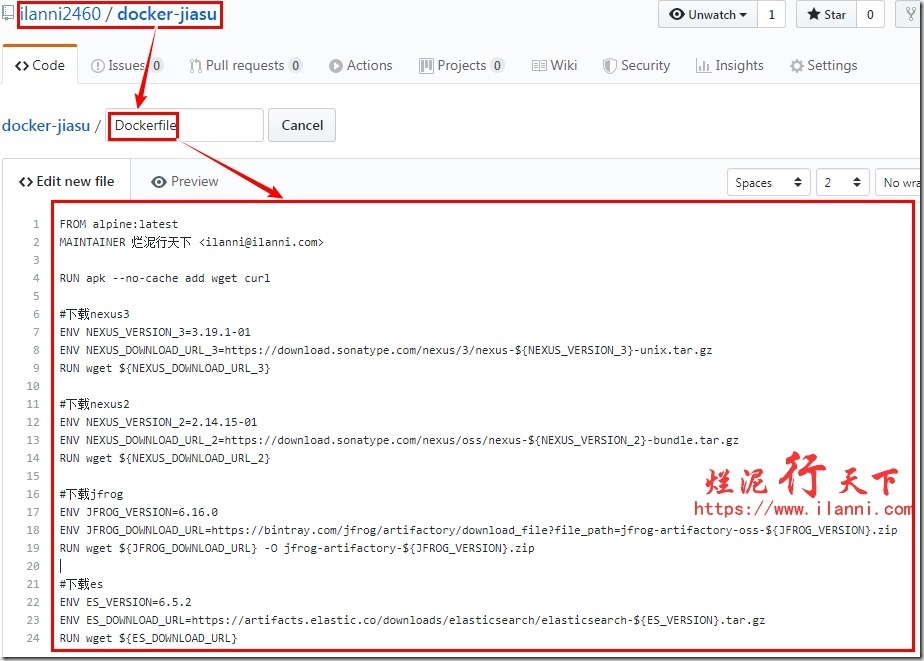Expand the No wrap mode dropdown
Screen dimensions: 924x661
click(899, 182)
